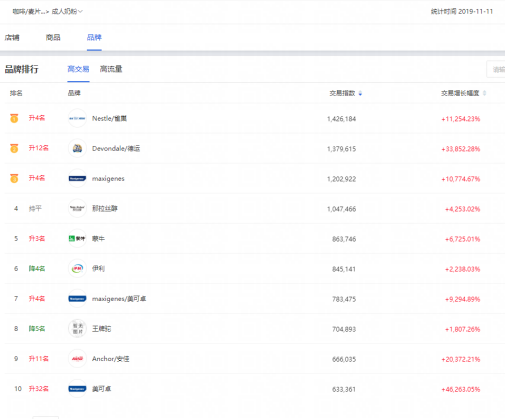Viewport: 506px width, 419px height.
Task: Click the 交易指数 column header
Action: pyautogui.click(x=342, y=93)
